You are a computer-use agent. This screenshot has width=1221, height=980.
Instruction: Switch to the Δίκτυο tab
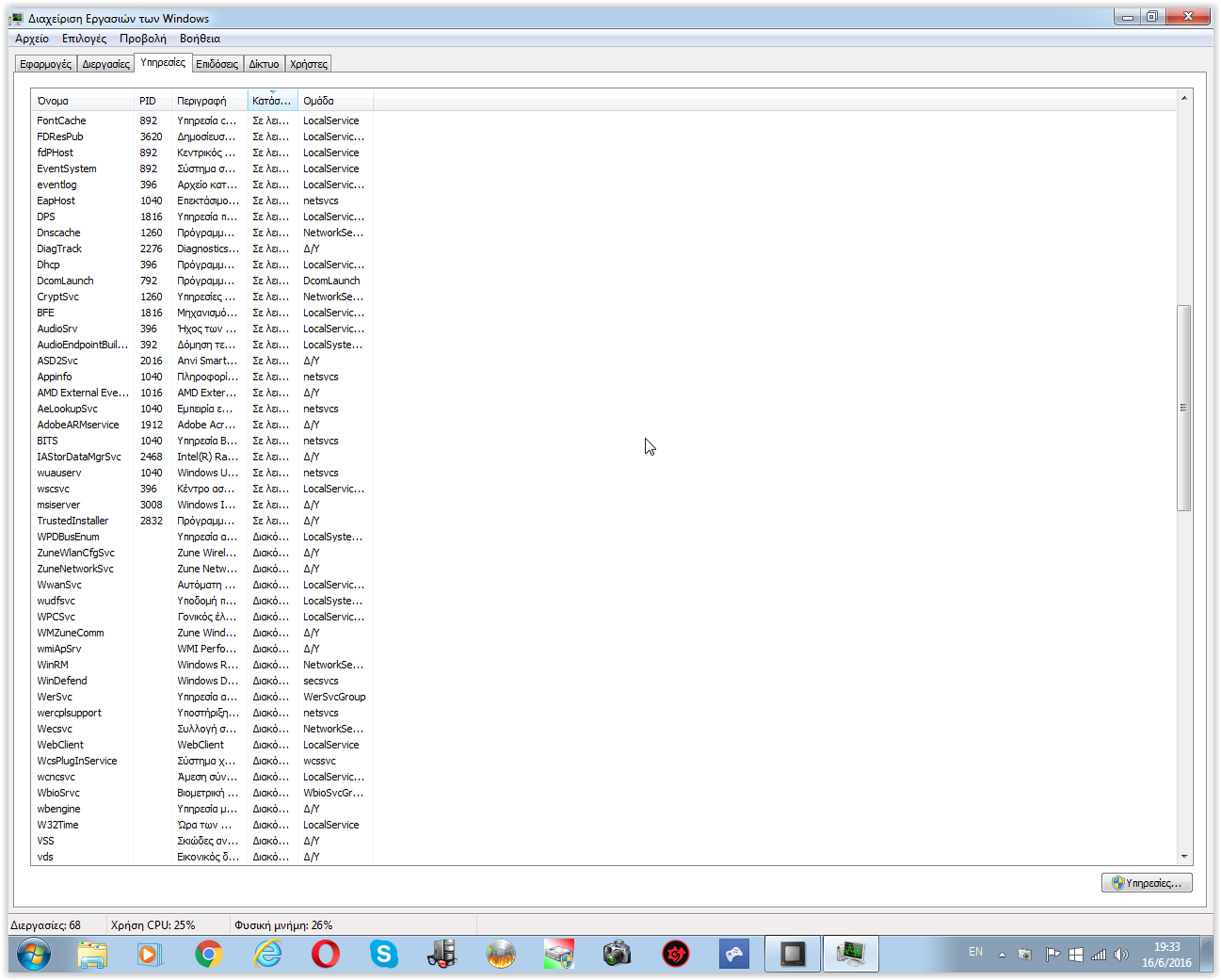coord(264,64)
